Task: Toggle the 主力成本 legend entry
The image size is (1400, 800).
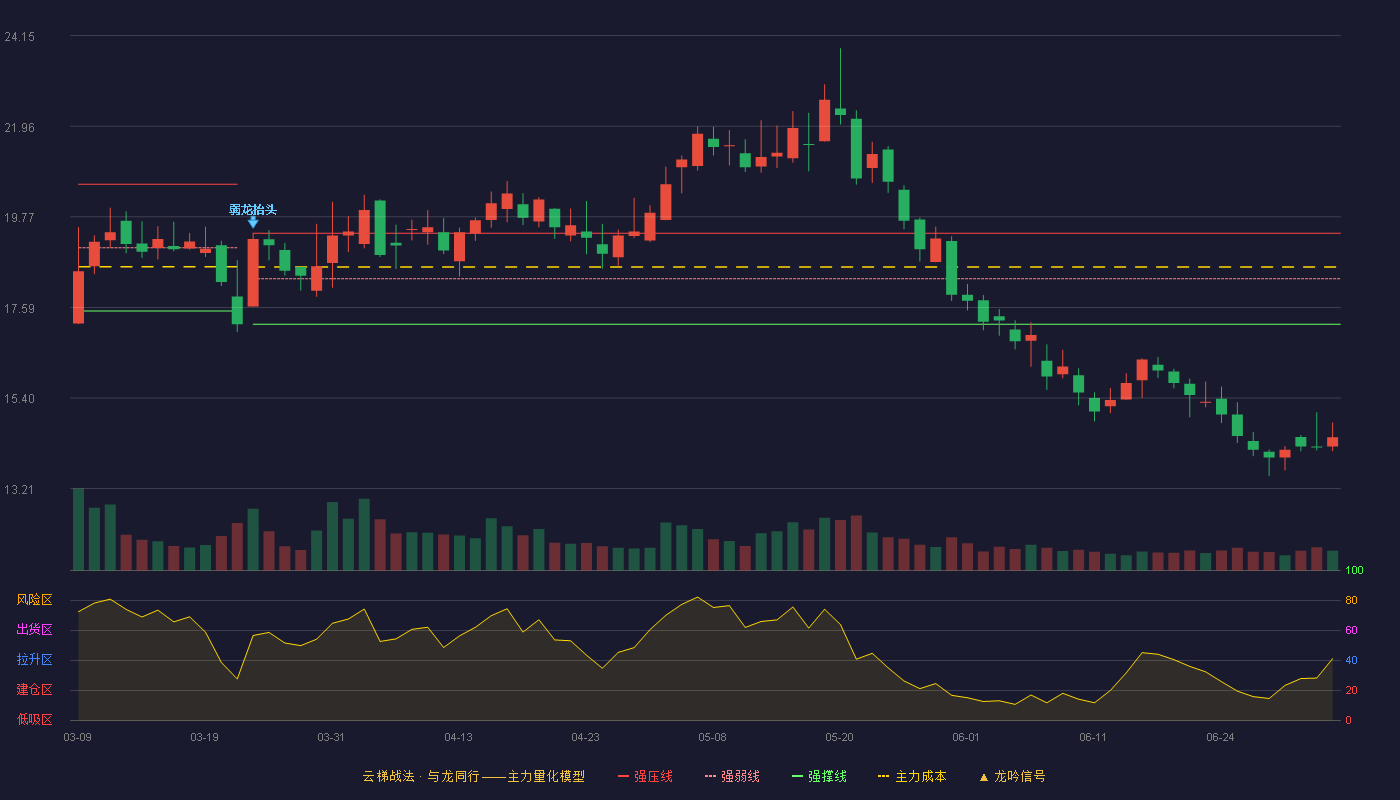Action: coord(911,776)
